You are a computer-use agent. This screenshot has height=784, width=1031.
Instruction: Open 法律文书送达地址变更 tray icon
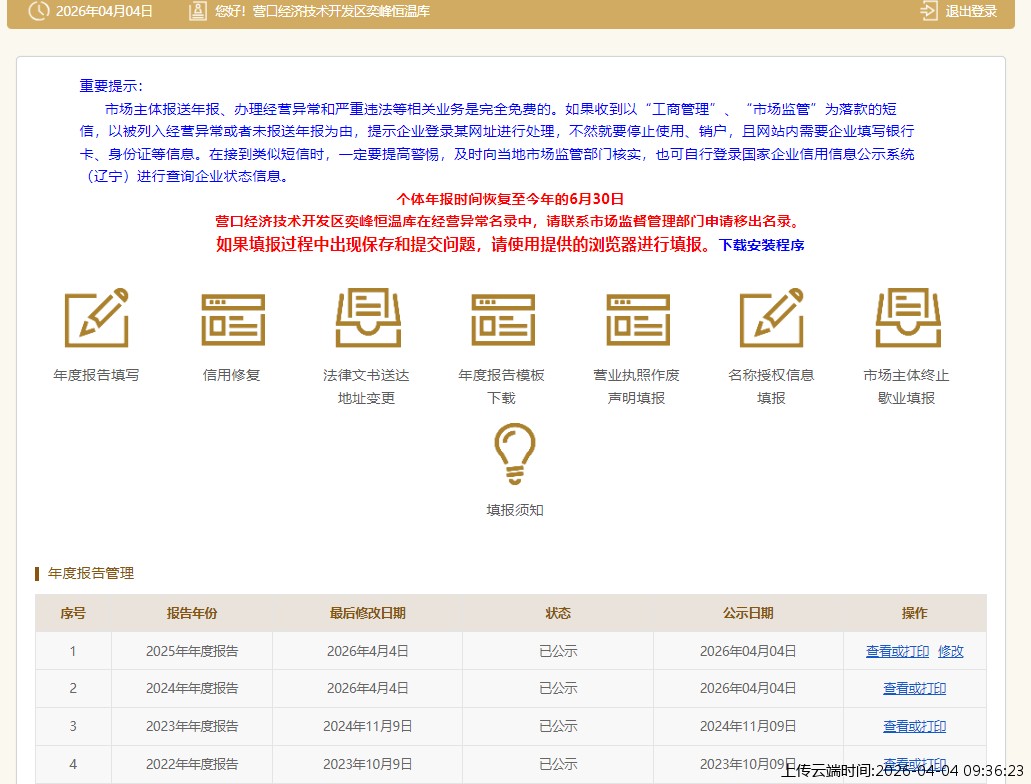click(367, 318)
